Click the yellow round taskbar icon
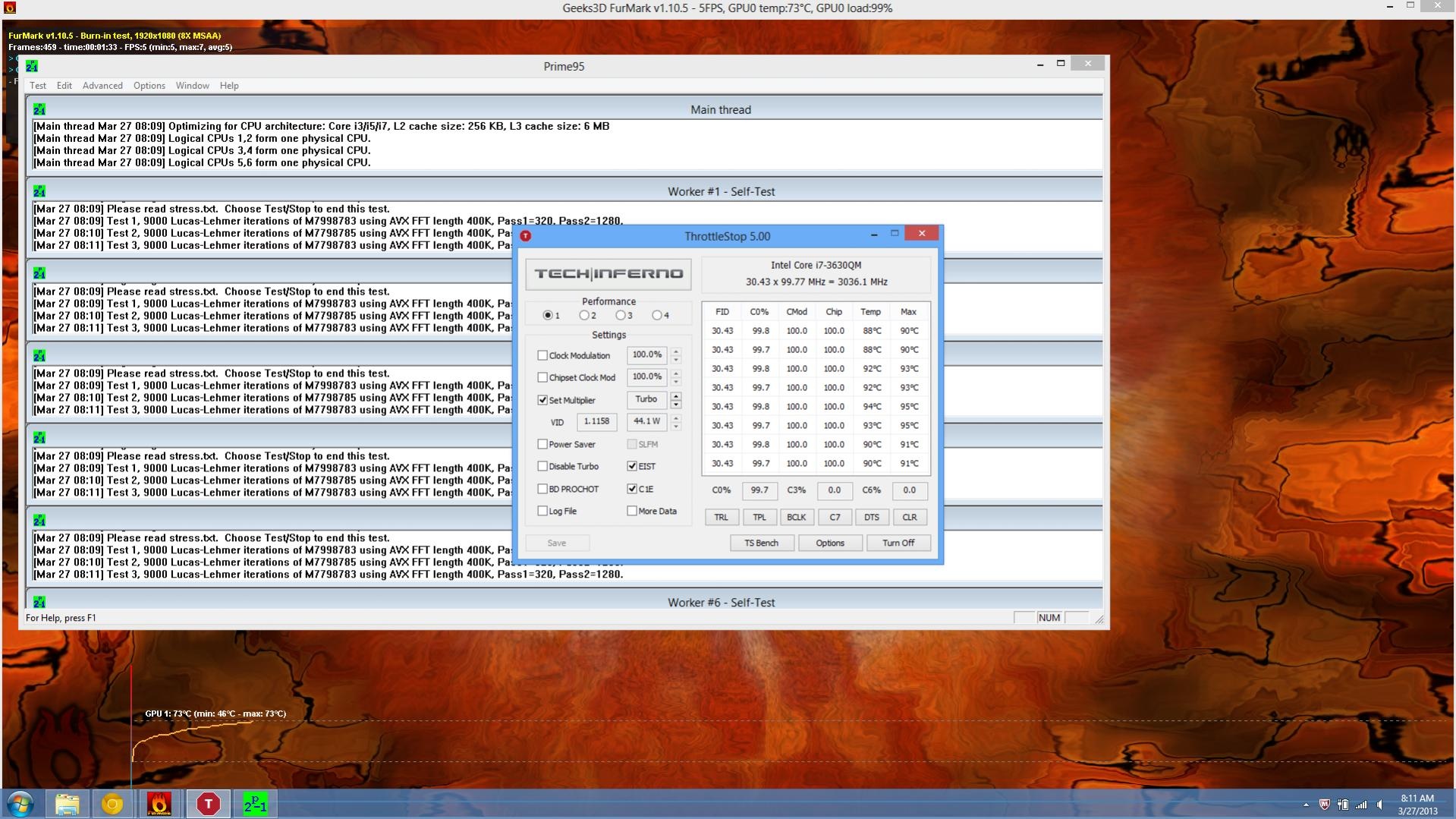Screen dimensions: 1456x819 click(x=112, y=804)
